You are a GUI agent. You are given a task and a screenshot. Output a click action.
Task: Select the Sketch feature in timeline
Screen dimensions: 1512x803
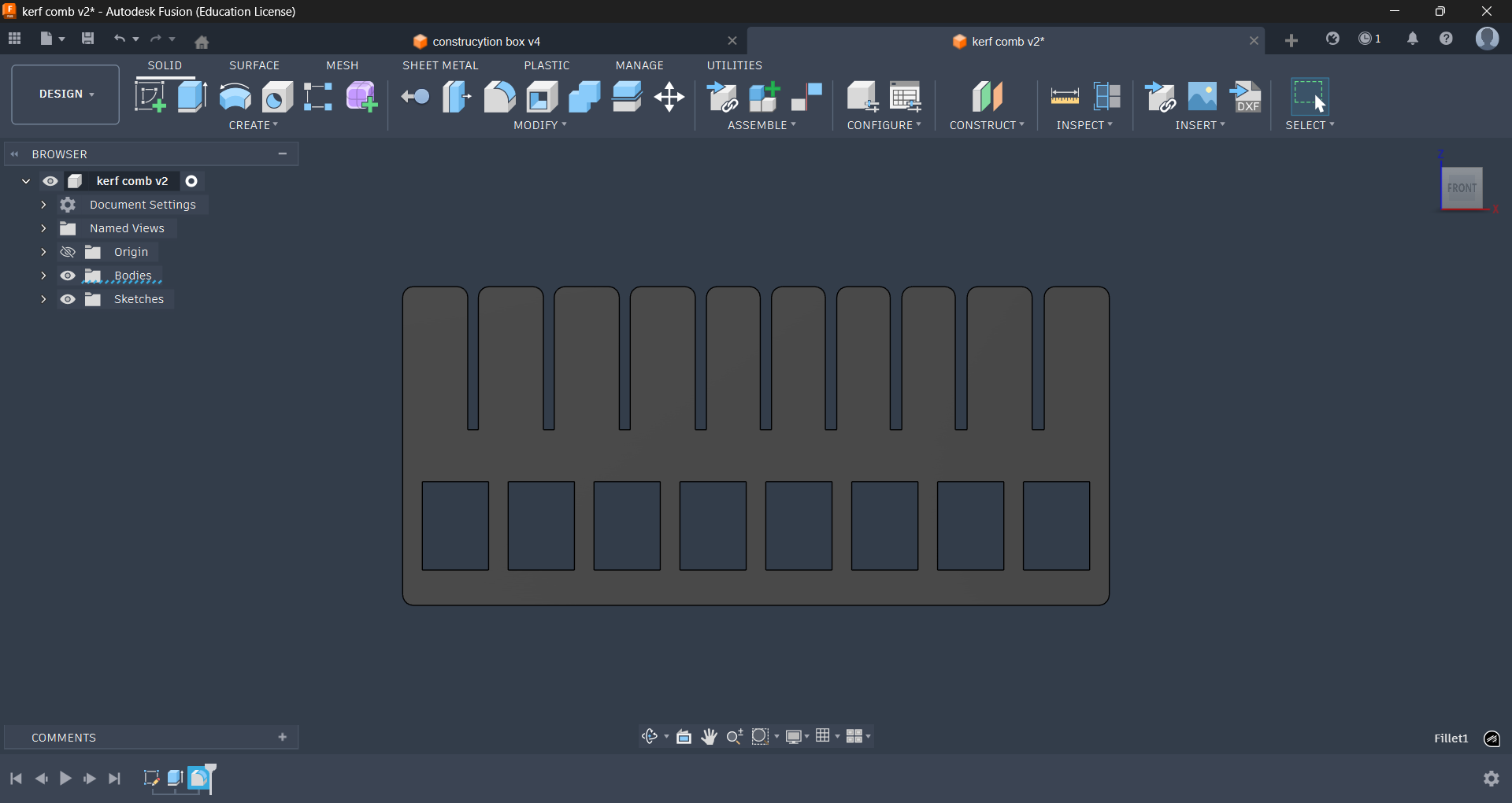[x=151, y=779]
